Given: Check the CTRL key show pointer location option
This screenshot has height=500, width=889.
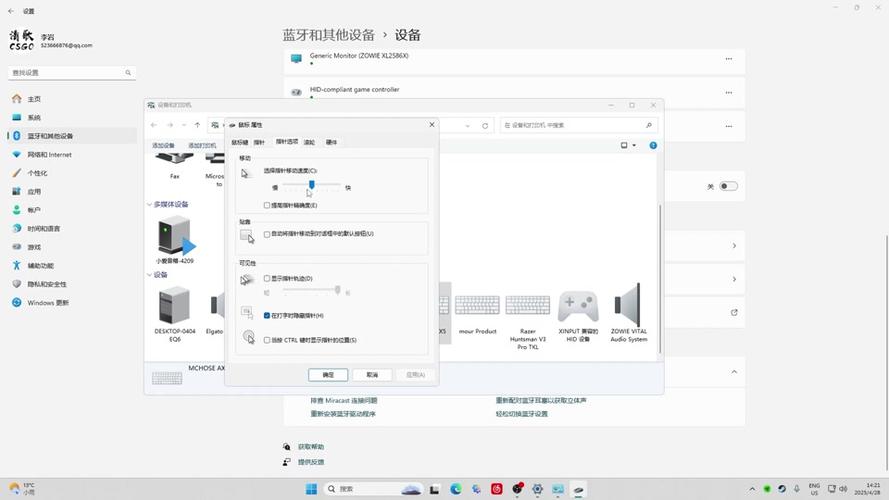Looking at the screenshot, I should pyautogui.click(x=267, y=340).
